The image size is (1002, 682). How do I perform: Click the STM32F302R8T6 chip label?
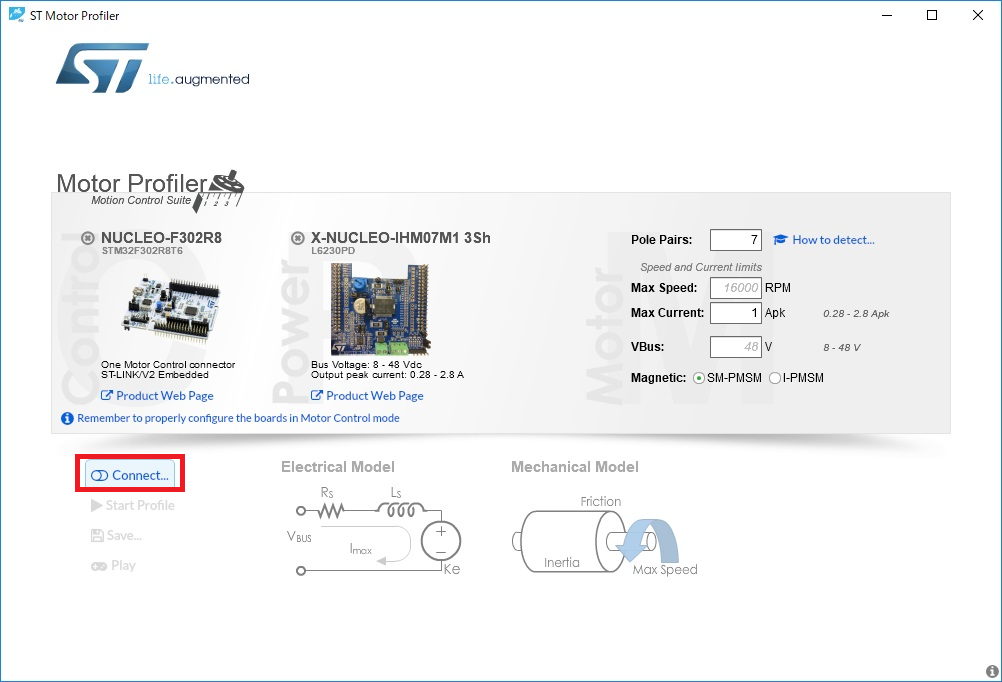pyautogui.click(x=142, y=251)
